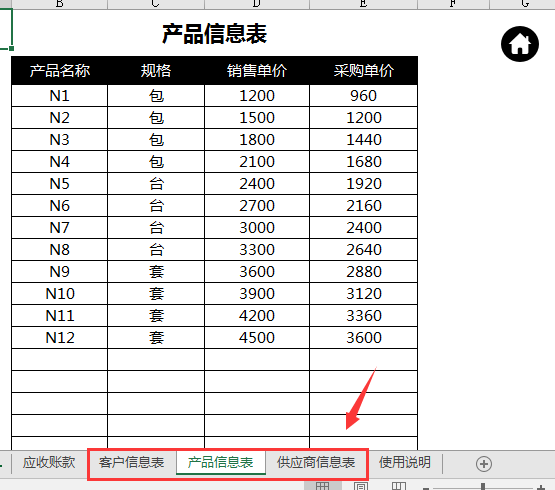555x490 pixels.
Task: Select purchase price 960 in row N1
Action: 364,96
